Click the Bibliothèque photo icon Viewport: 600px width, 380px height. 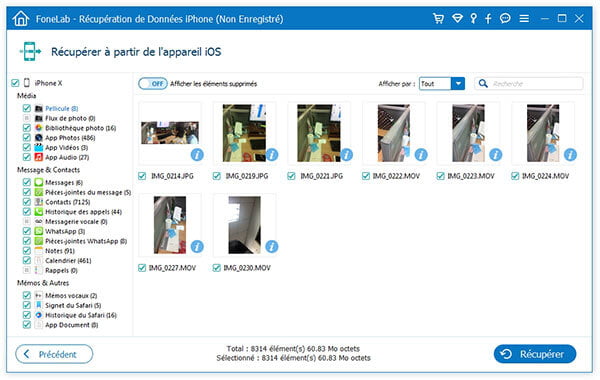click(39, 128)
